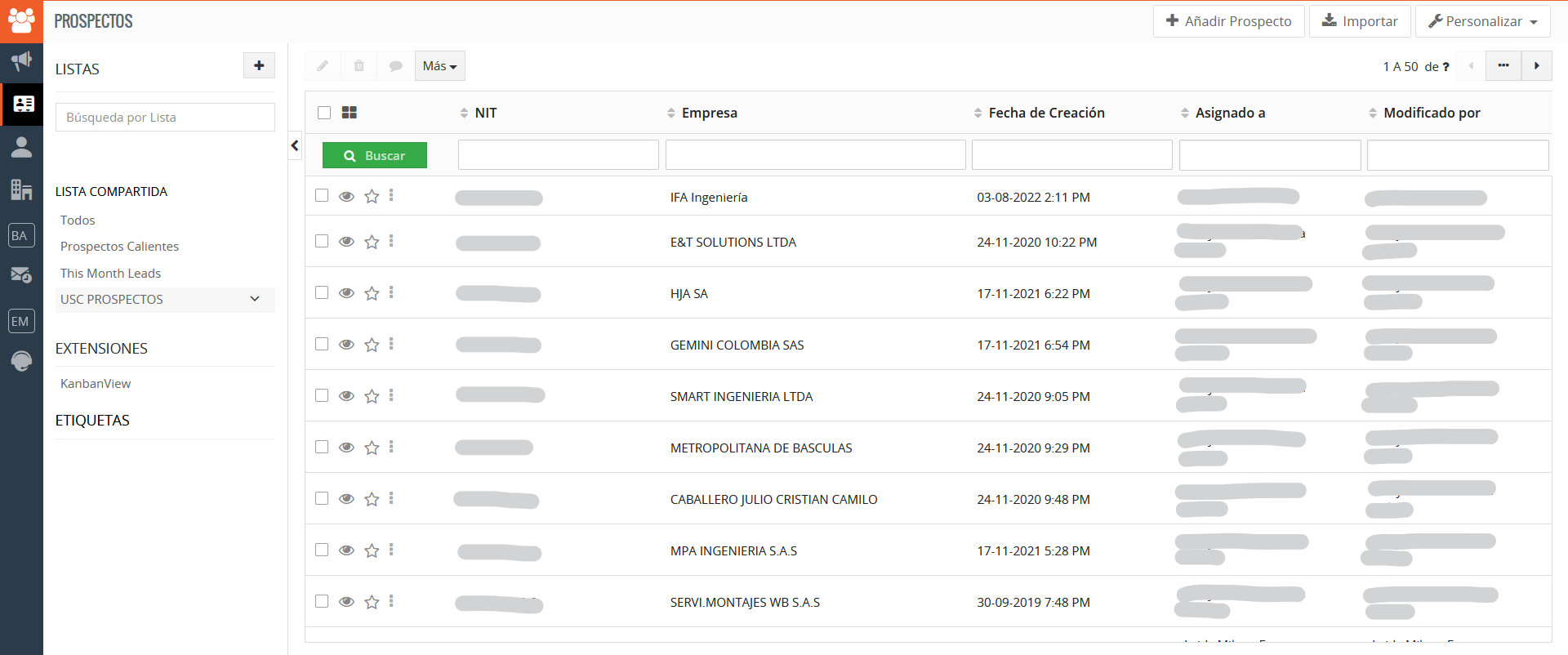Screen dimensions: 1568x655
Task: Open more actions for E&T SOLUTIONS LTDA
Action: coord(391,241)
